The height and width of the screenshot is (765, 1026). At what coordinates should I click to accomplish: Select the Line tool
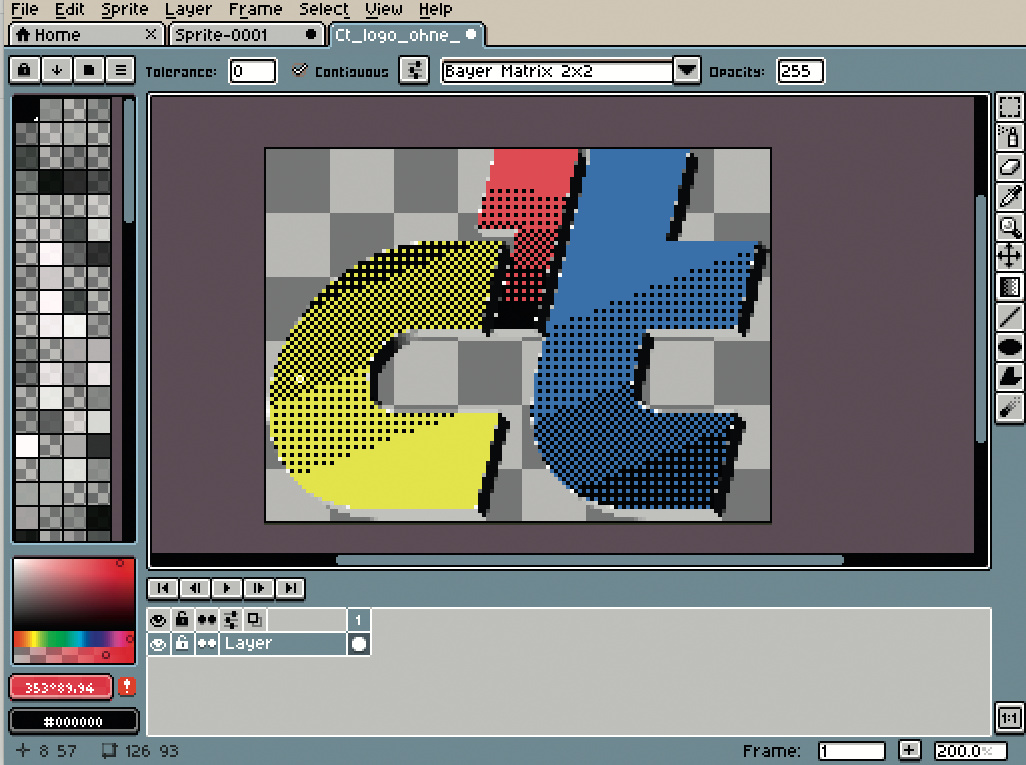pyautogui.click(x=1009, y=317)
